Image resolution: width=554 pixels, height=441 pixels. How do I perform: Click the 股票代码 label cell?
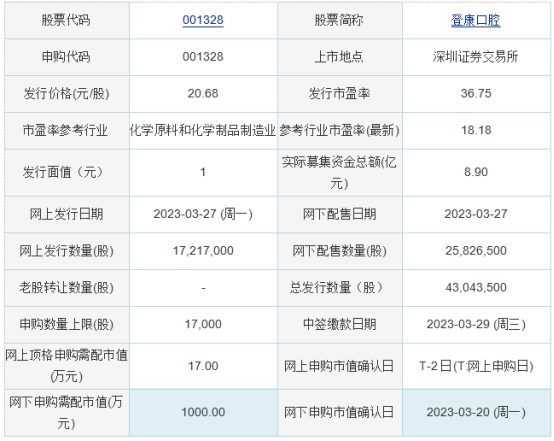67,20
